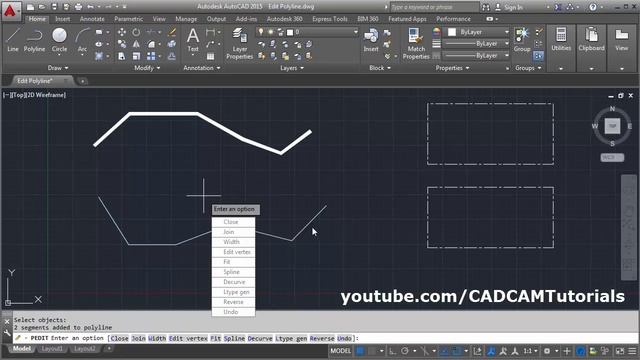Image resolution: width=640 pixels, height=360 pixels.
Task: Click the Plot print icon
Action: coord(78,7)
